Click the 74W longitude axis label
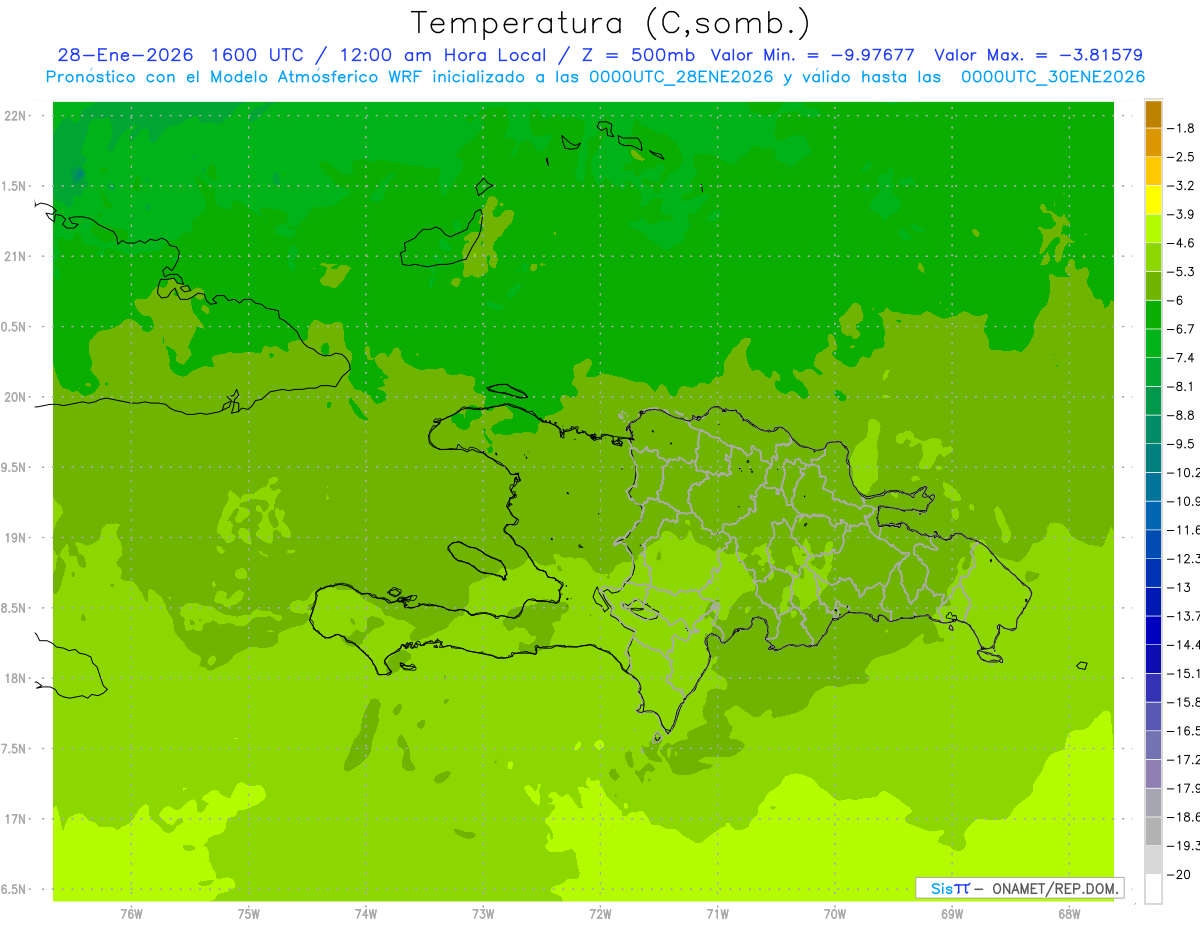Screen dimensions: 1200x927 coord(365,914)
